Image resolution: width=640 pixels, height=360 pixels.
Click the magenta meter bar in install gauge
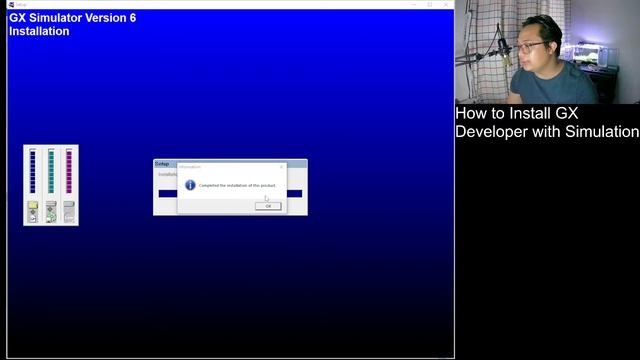[69, 171]
